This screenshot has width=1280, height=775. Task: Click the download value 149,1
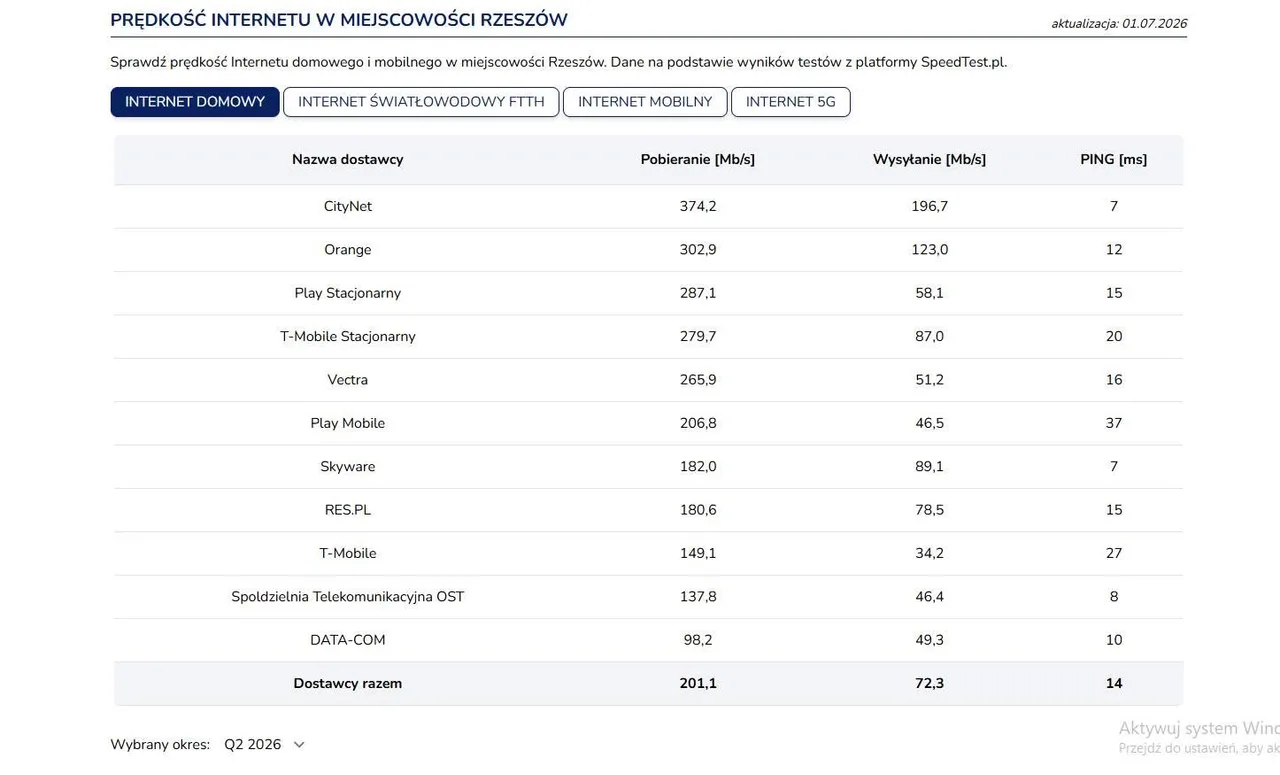(x=698, y=553)
